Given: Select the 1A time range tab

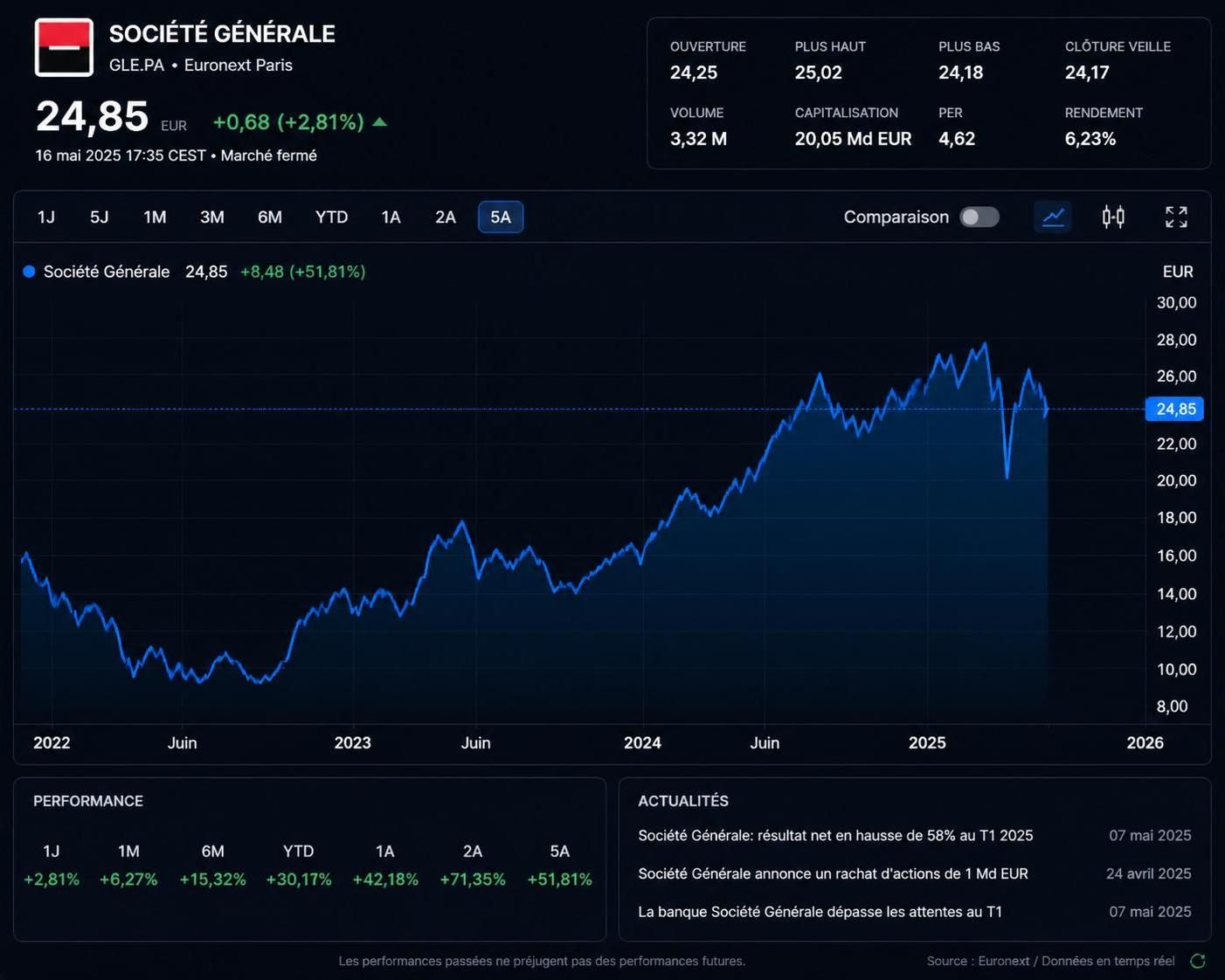Looking at the screenshot, I should pos(391,217).
